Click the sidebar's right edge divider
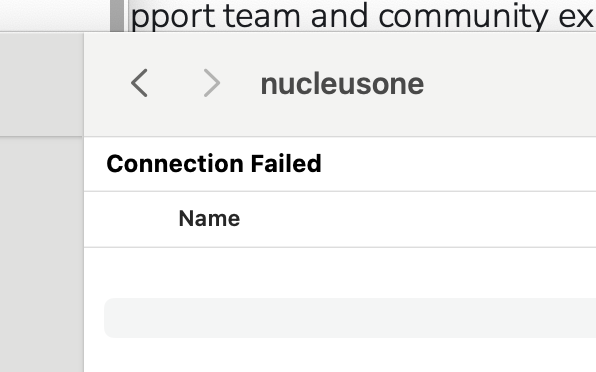596x372 pixels. pyautogui.click(x=84, y=201)
